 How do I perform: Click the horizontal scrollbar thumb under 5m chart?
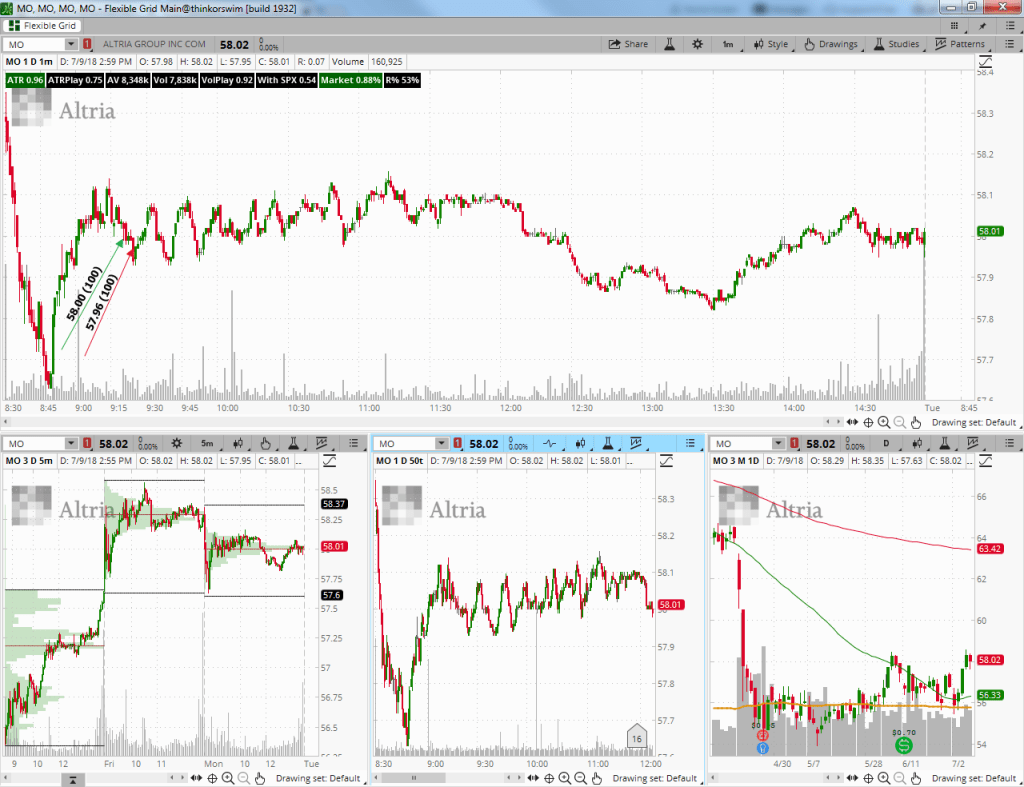tap(73, 780)
